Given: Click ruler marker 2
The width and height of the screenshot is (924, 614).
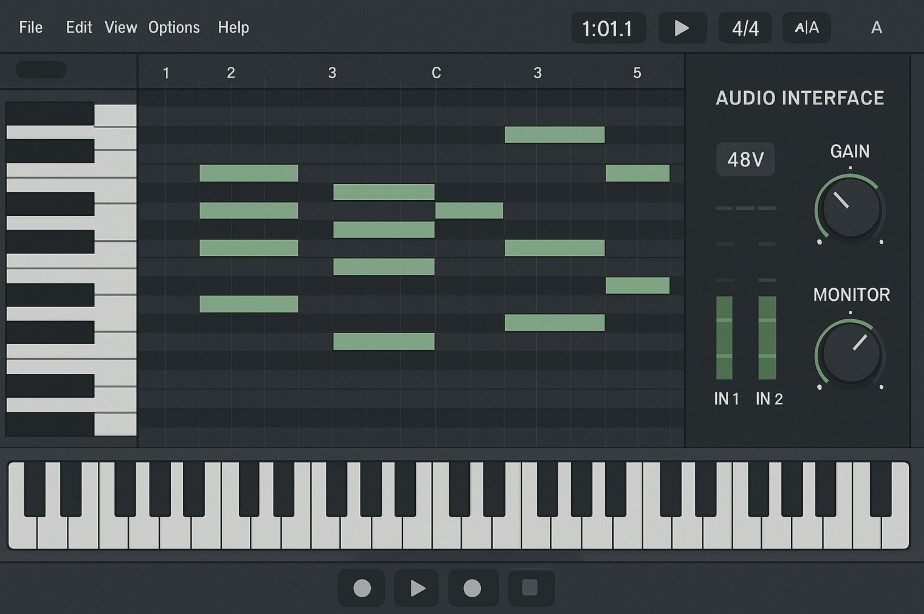Looking at the screenshot, I should 231,73.
